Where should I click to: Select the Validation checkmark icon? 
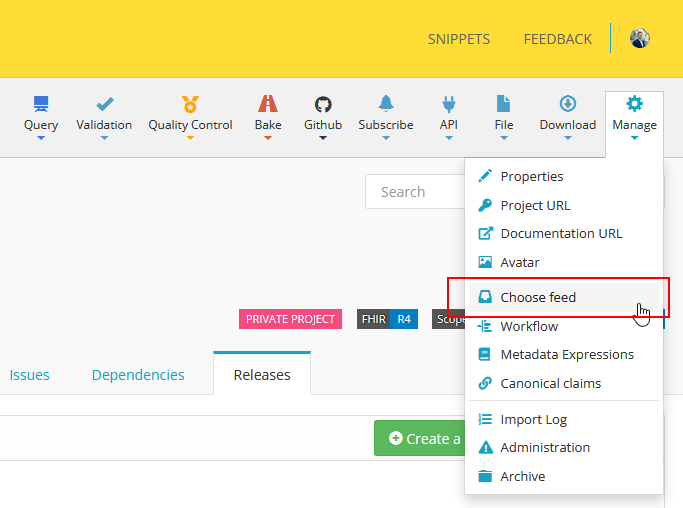(105, 104)
